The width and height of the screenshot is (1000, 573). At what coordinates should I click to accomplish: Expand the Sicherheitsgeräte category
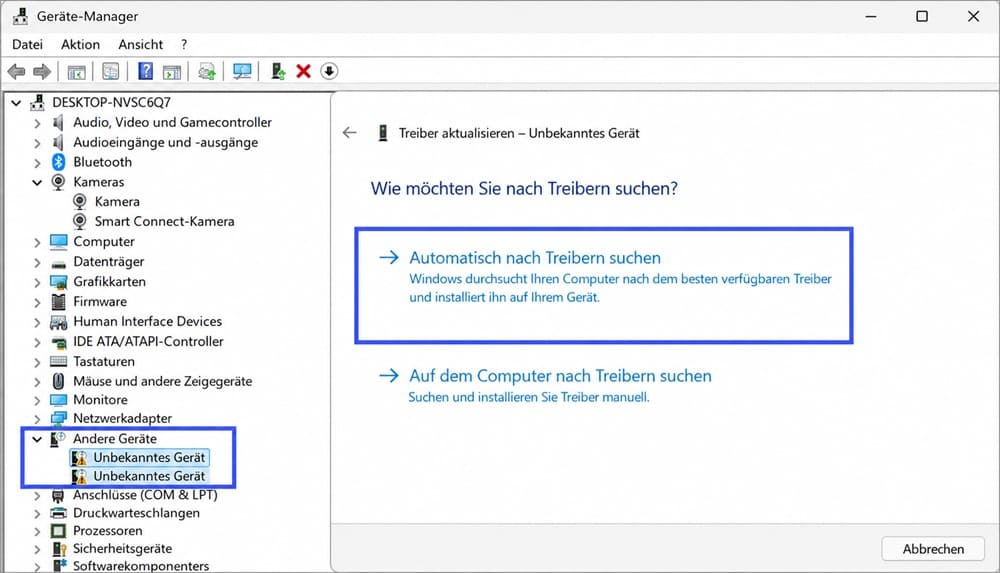37,549
